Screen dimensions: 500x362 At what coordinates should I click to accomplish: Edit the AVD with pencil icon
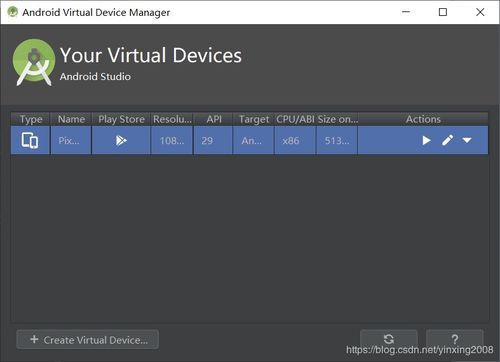pos(447,140)
